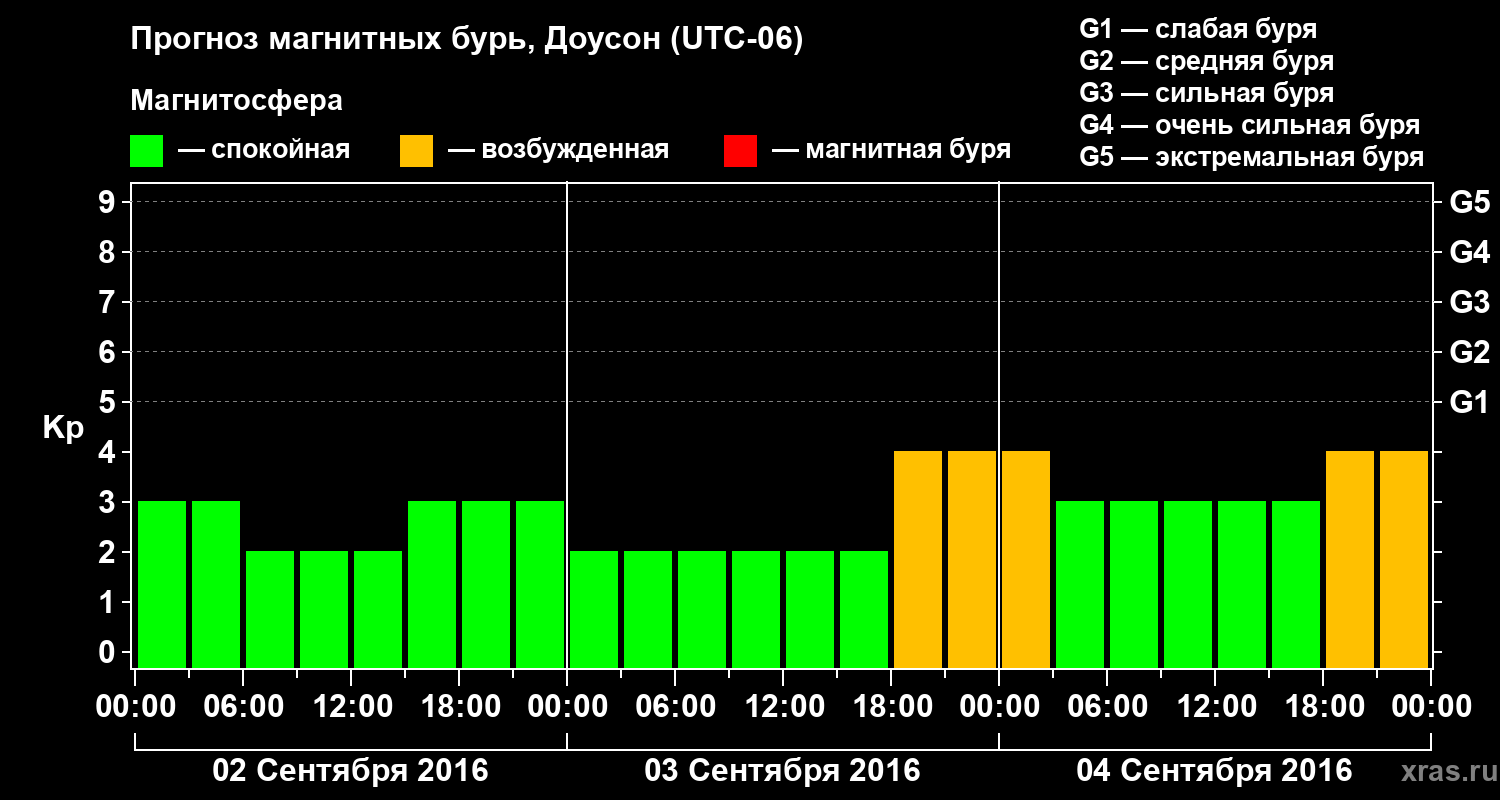
Task: Click the 06:00 time label under 04 September
Action: (x=1107, y=707)
